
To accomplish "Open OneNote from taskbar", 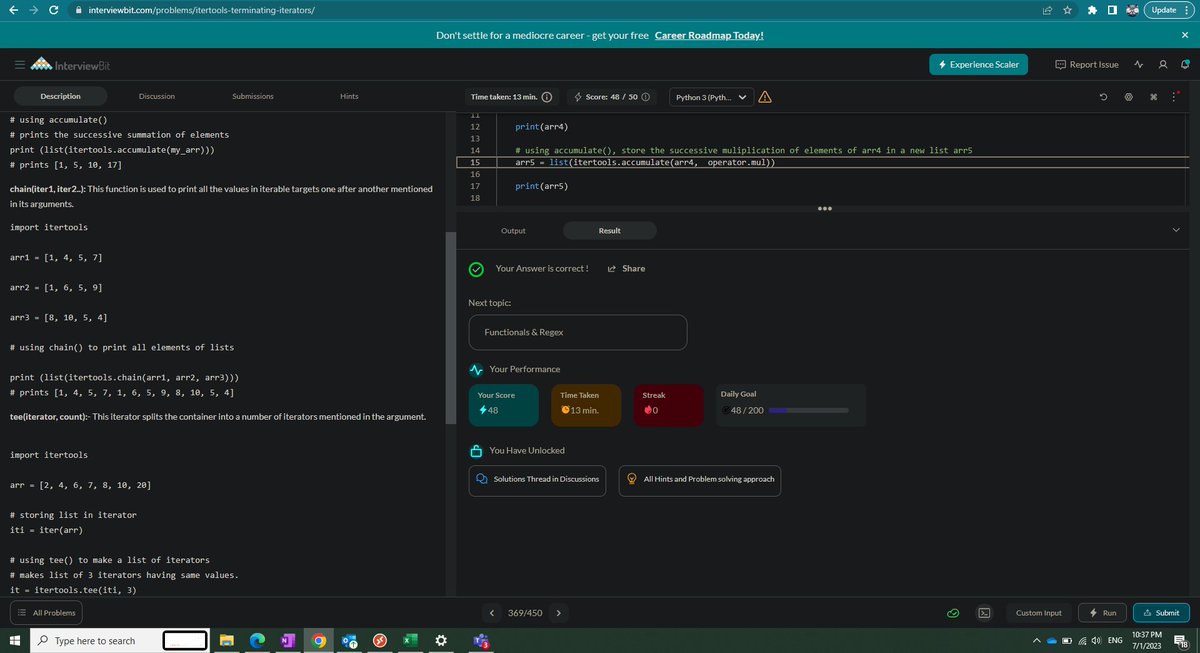I will [287, 640].
